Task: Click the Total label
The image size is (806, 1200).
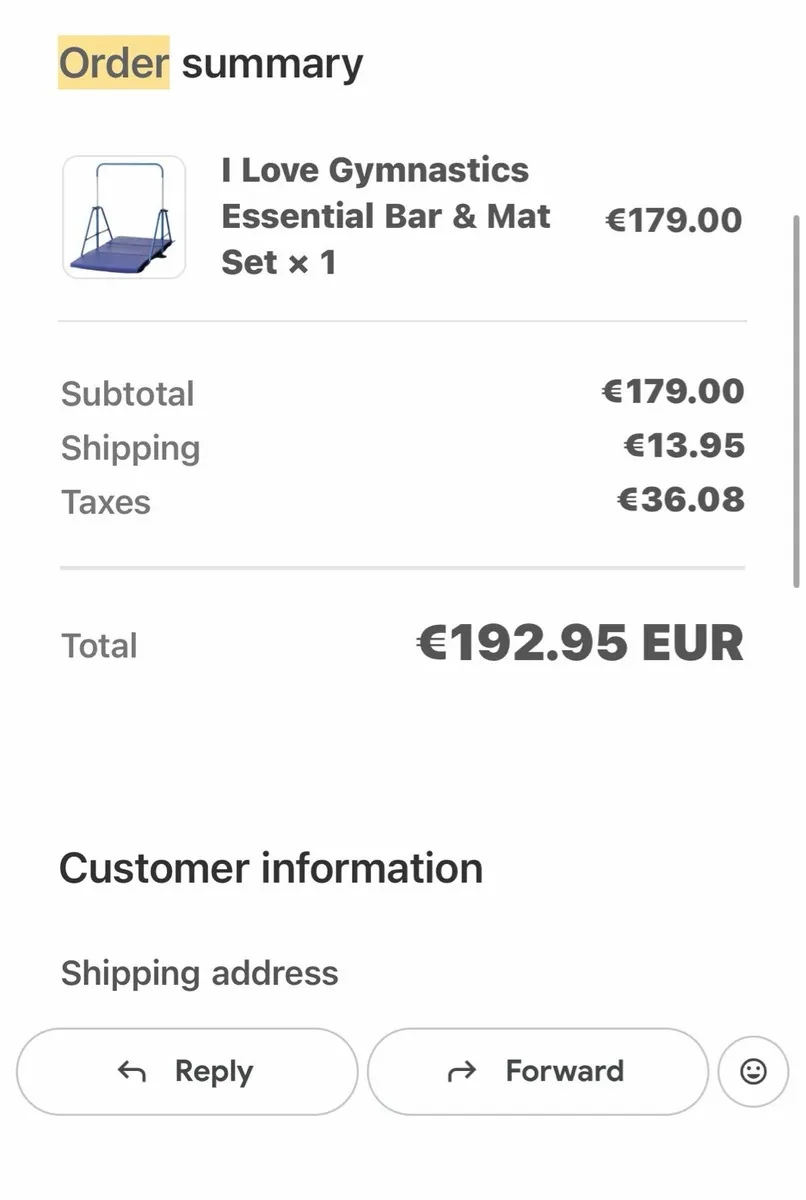Action: (99, 646)
